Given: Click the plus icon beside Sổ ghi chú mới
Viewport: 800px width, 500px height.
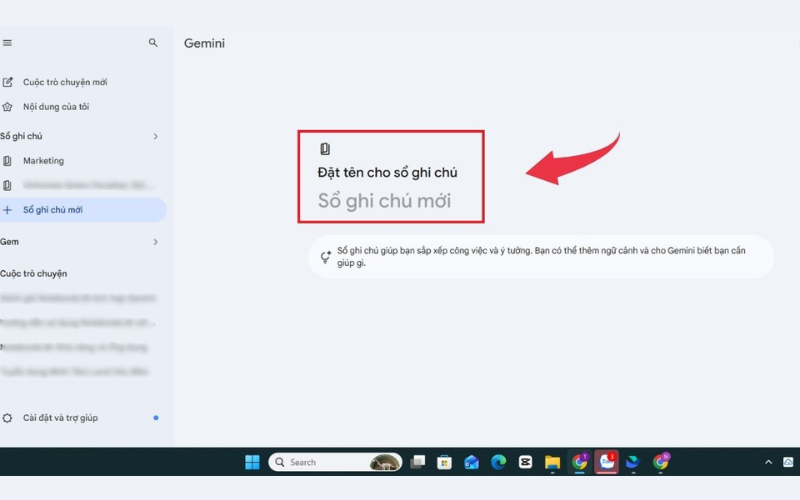Looking at the screenshot, I should 7,210.
